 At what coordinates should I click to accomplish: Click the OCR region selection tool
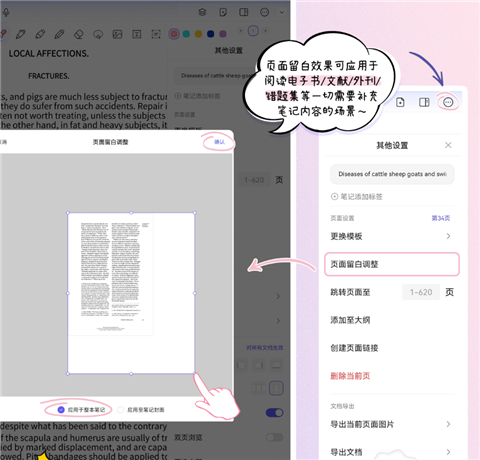[156, 34]
